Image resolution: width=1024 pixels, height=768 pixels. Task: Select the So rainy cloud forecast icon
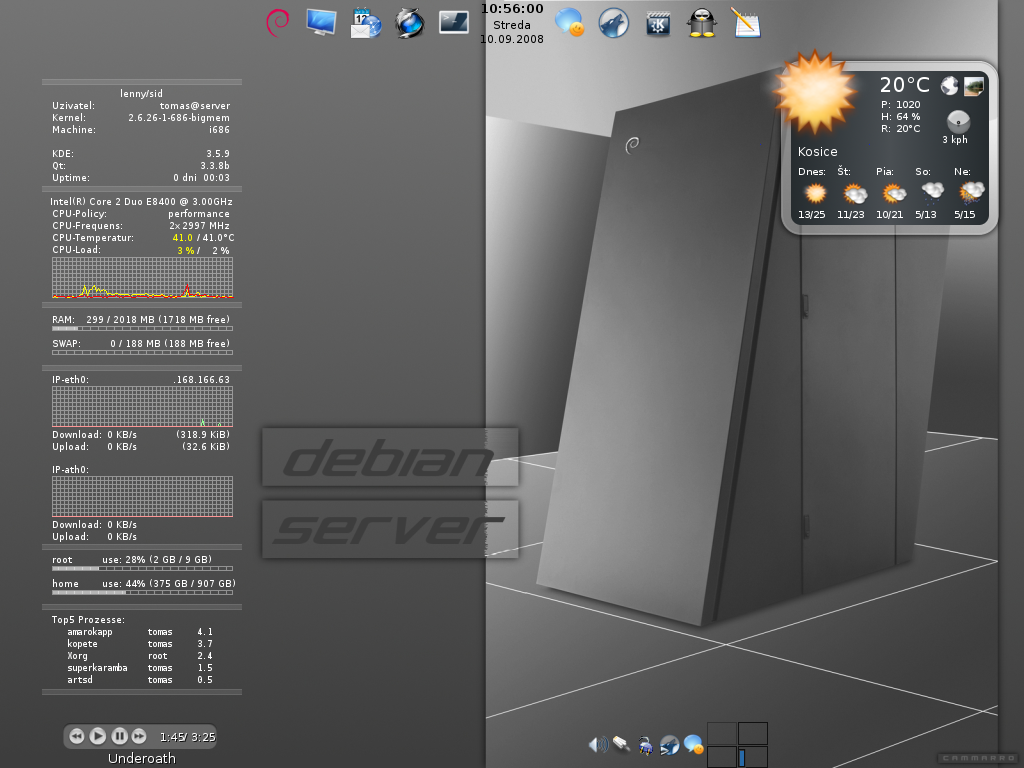point(932,193)
